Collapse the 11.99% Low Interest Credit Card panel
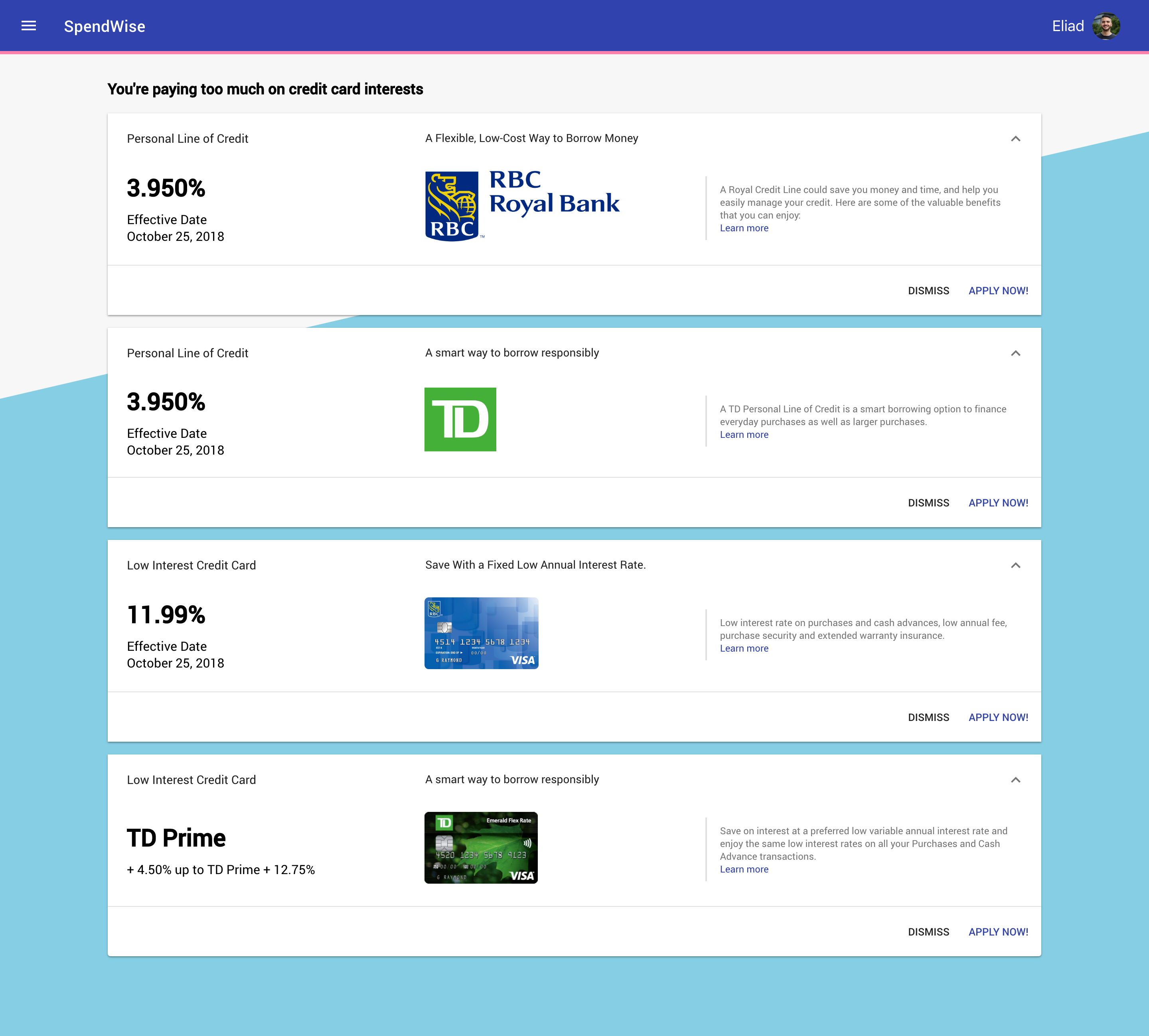Viewport: 1149px width, 1036px height. tap(1015, 565)
